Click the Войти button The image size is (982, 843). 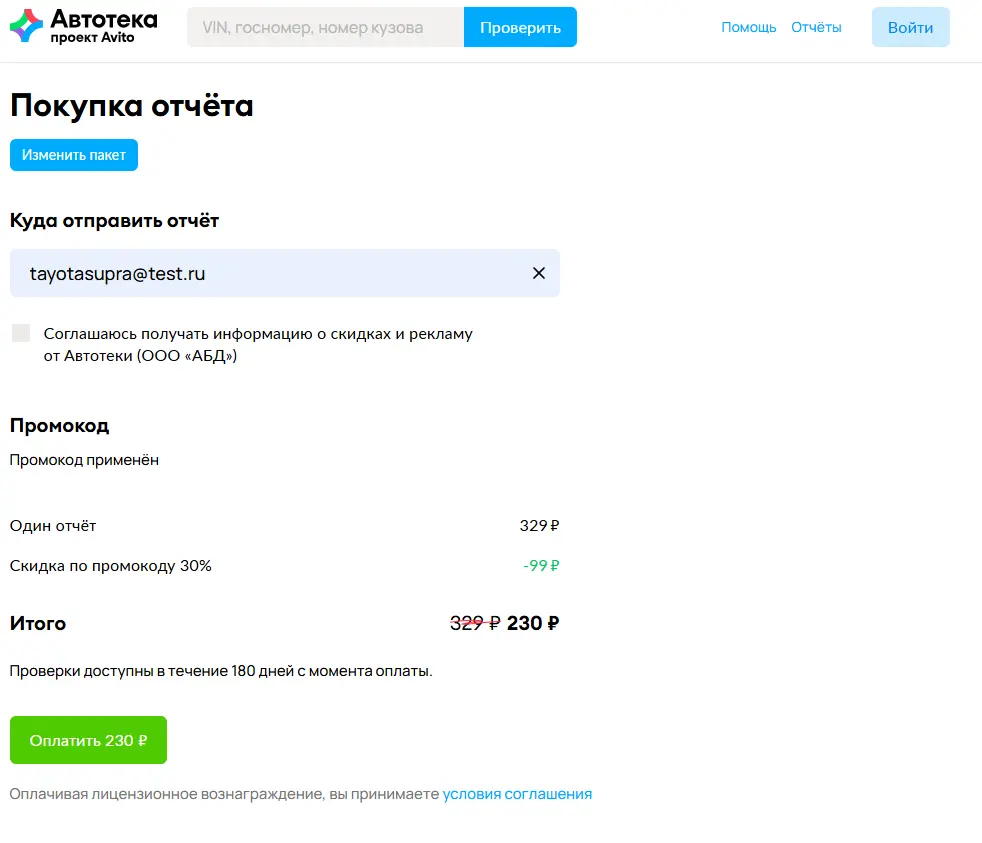pos(911,28)
